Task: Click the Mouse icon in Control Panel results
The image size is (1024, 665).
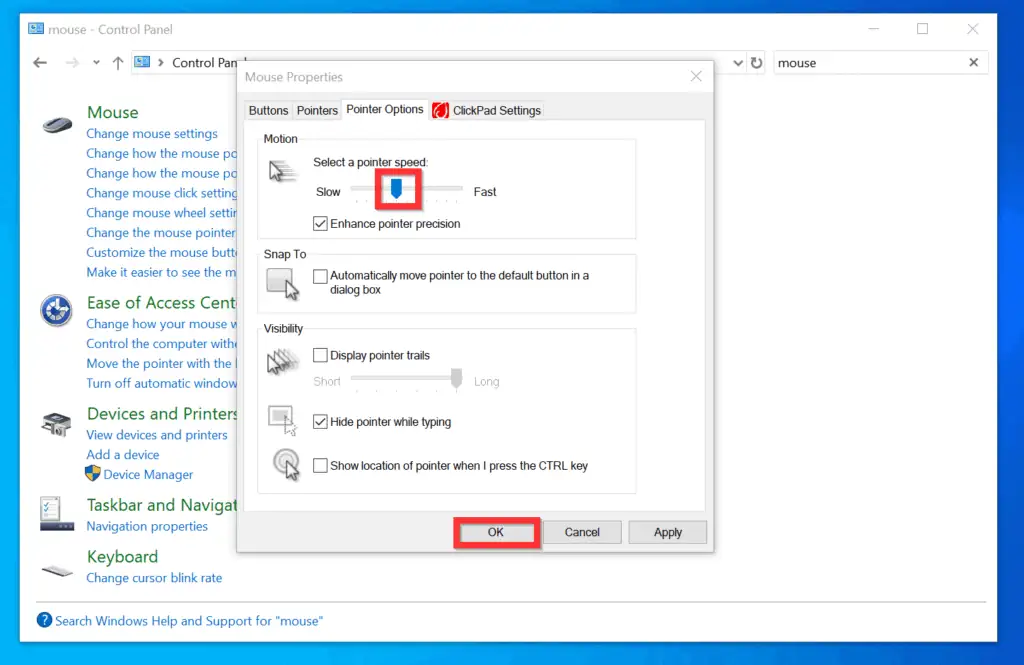Action: click(57, 125)
